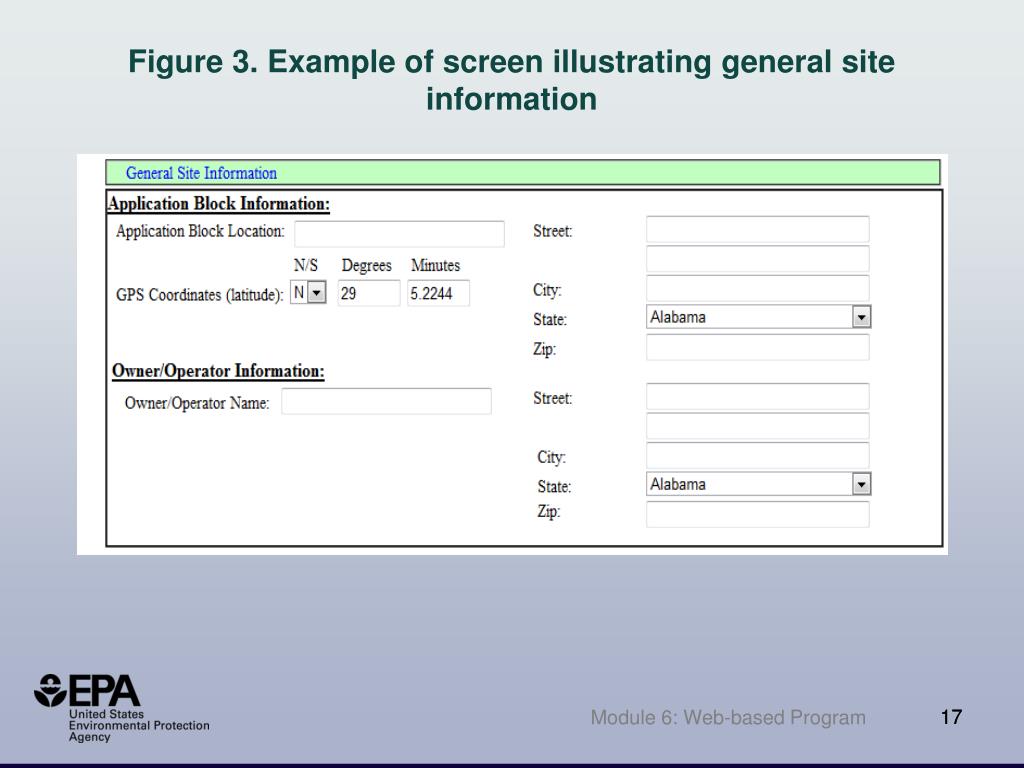Open the N/S latitude dropdown
The width and height of the screenshot is (1024, 768).
pyautogui.click(x=308, y=293)
